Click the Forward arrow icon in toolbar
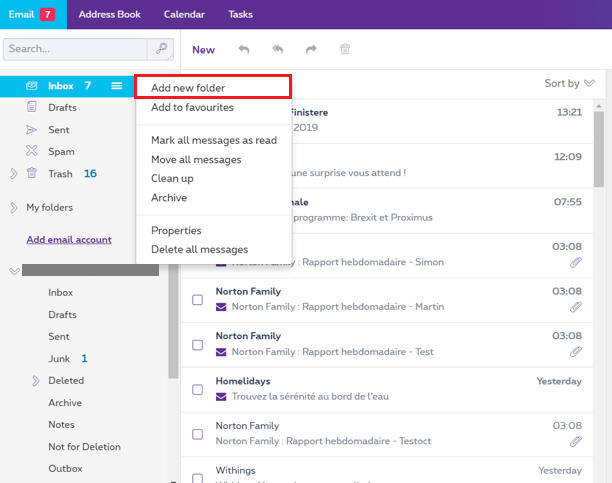The width and height of the screenshot is (612, 483). click(x=311, y=49)
